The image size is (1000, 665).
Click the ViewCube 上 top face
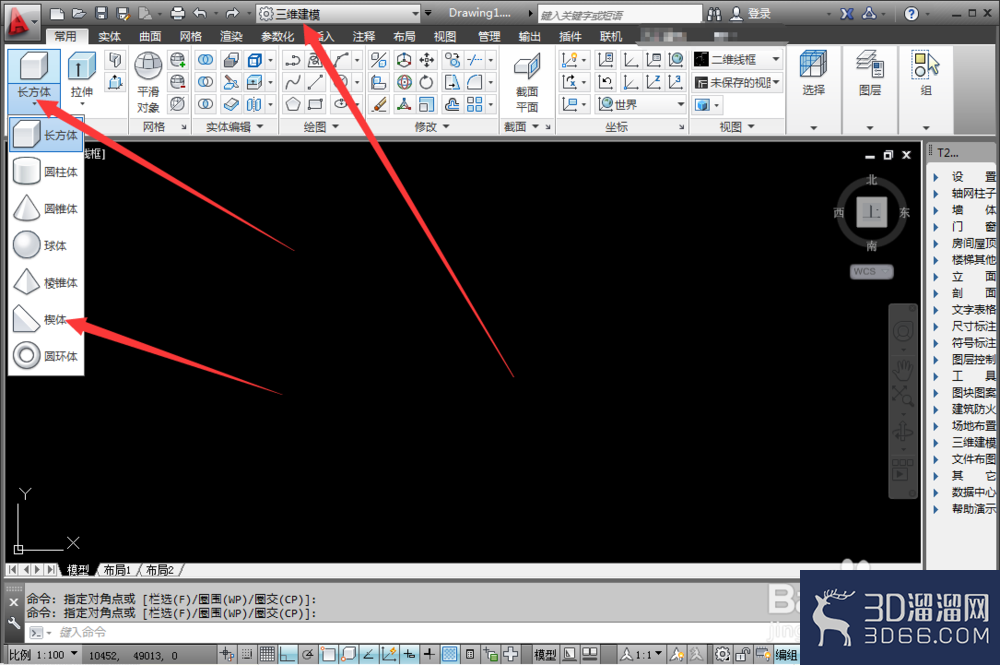pos(871,212)
